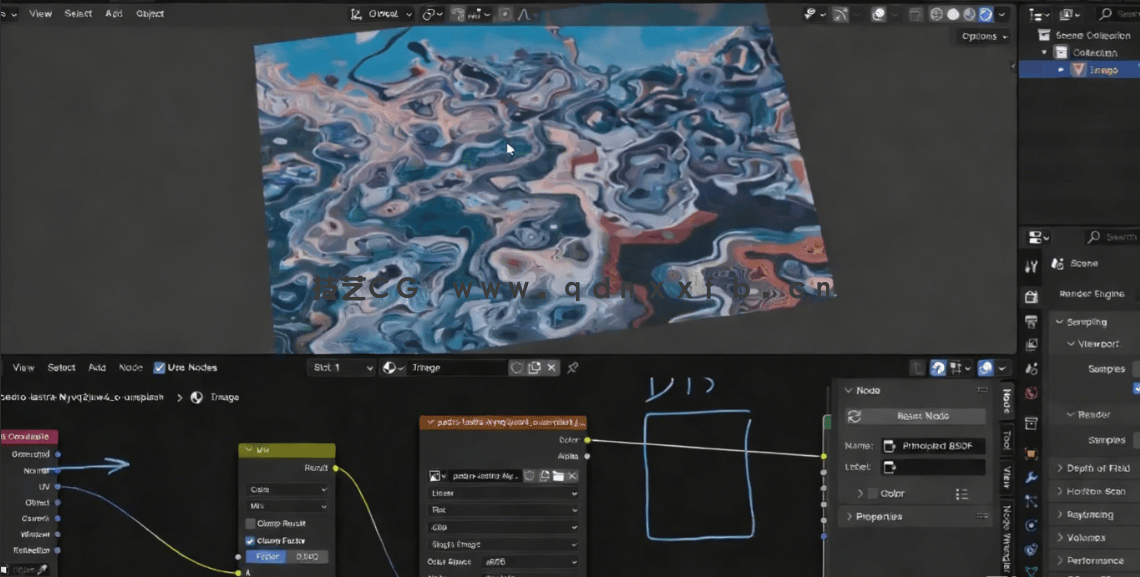
Task: Open the Add menu in the shader editor
Action: tap(97, 367)
